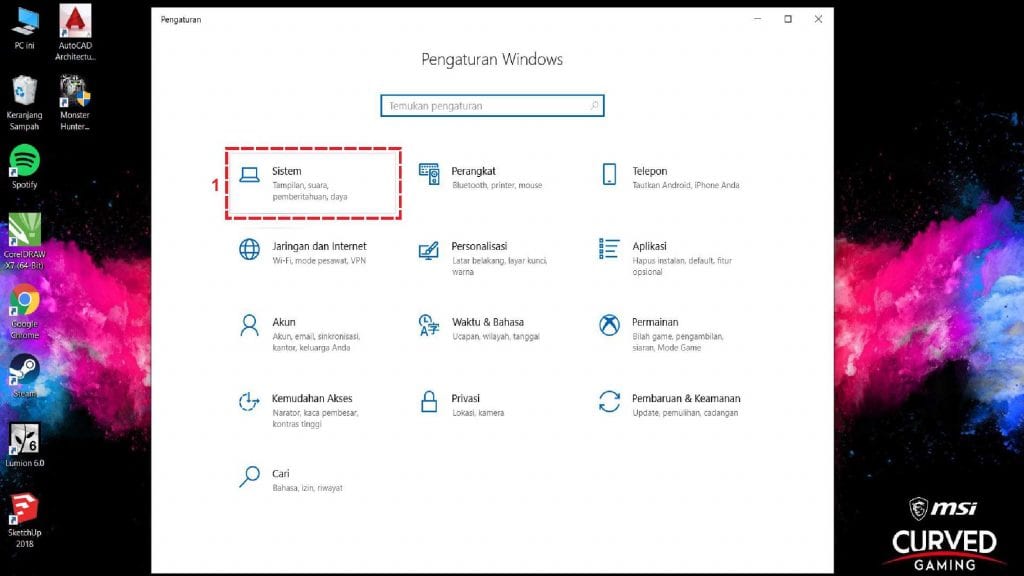1024x576 pixels.
Task: Select the Lumion 6.0 desktop shortcut
Action: coord(24,445)
